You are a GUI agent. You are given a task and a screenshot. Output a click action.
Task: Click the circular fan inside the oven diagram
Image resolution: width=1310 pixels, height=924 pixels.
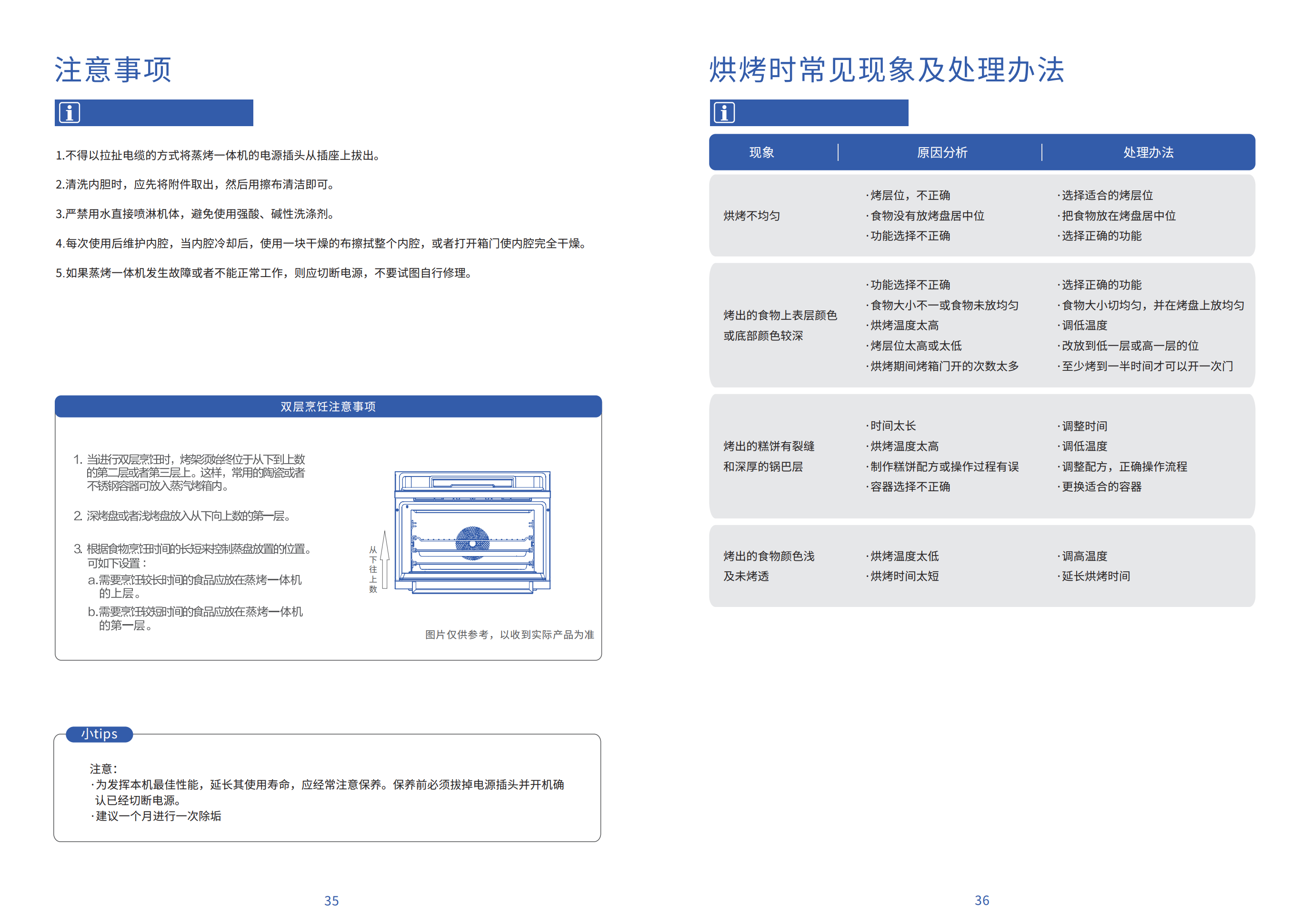click(x=472, y=542)
